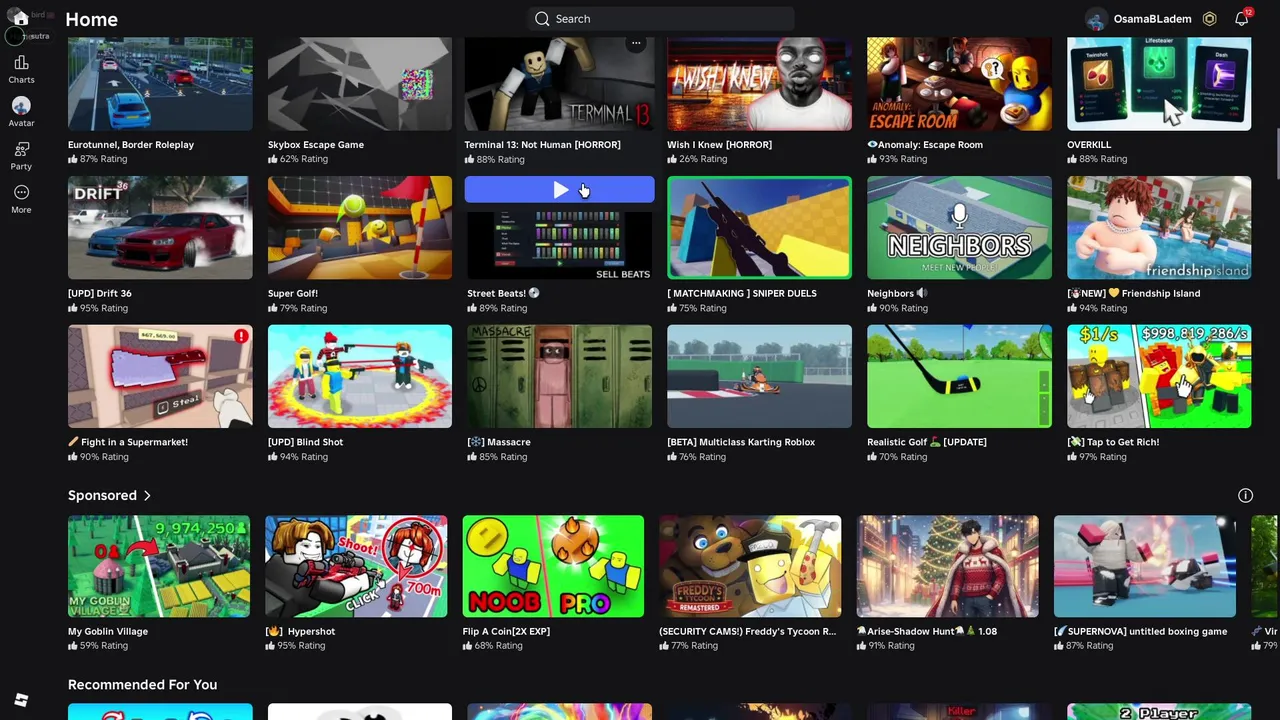Open Wish I Knew [HORROR] thumbnail
The width and height of the screenshot is (1280, 720).
pos(759,84)
